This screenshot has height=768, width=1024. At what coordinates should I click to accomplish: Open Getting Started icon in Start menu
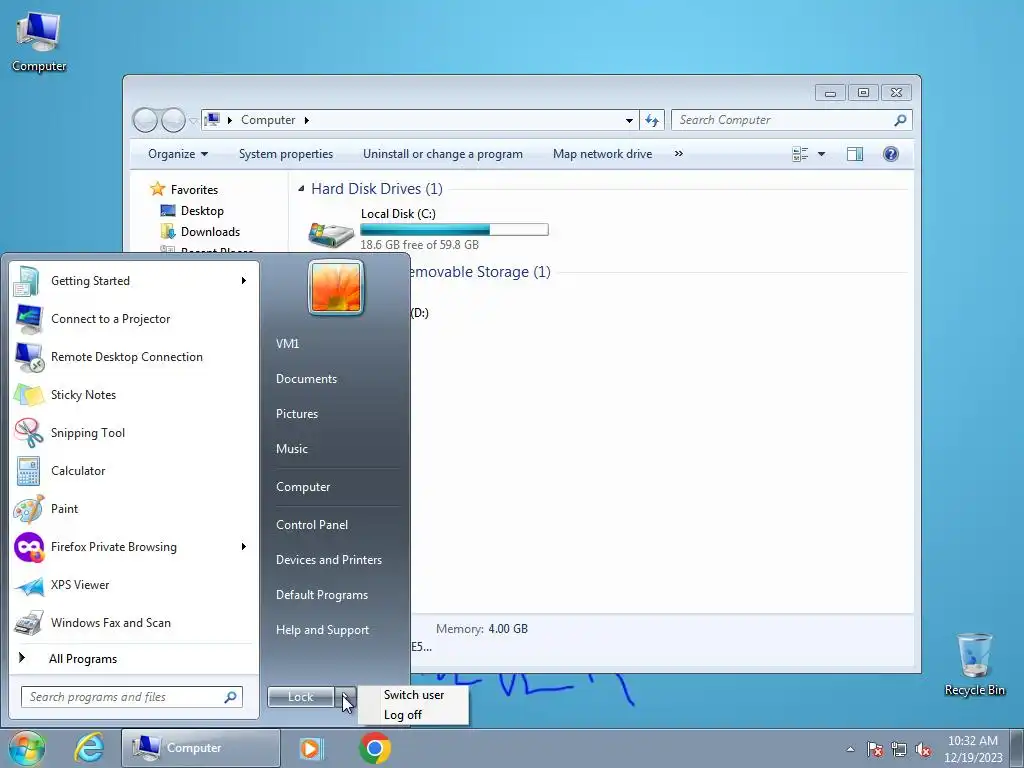click(27, 281)
